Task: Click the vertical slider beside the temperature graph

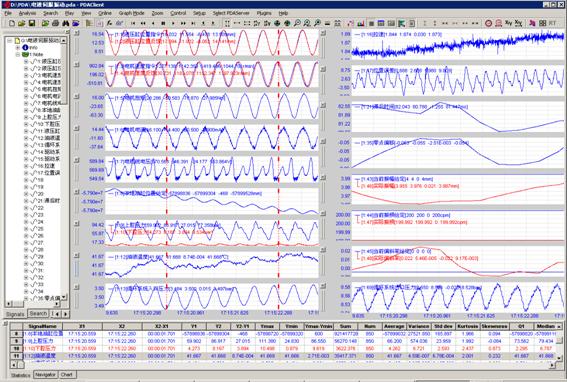Action: [77, 268]
